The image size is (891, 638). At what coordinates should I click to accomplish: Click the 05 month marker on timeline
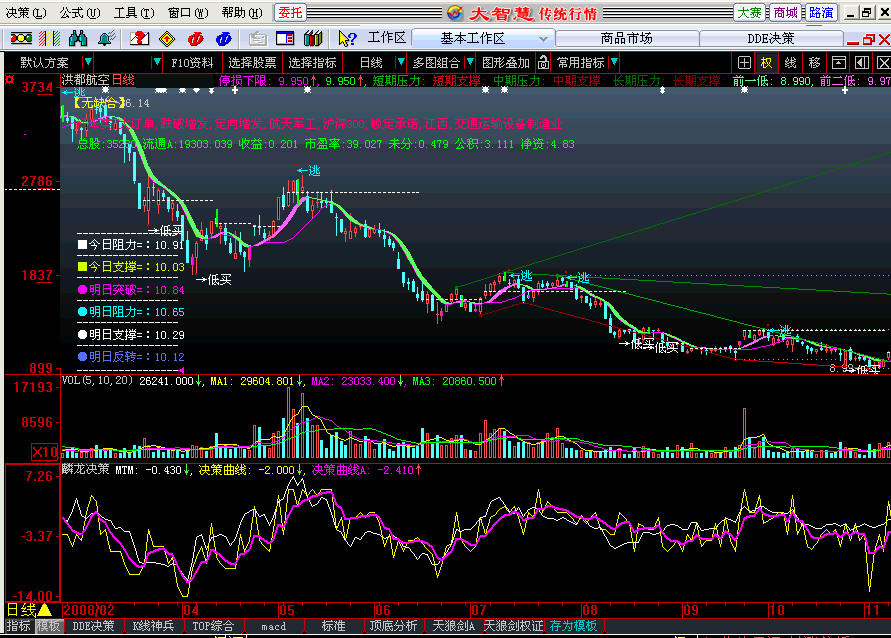pos(286,610)
